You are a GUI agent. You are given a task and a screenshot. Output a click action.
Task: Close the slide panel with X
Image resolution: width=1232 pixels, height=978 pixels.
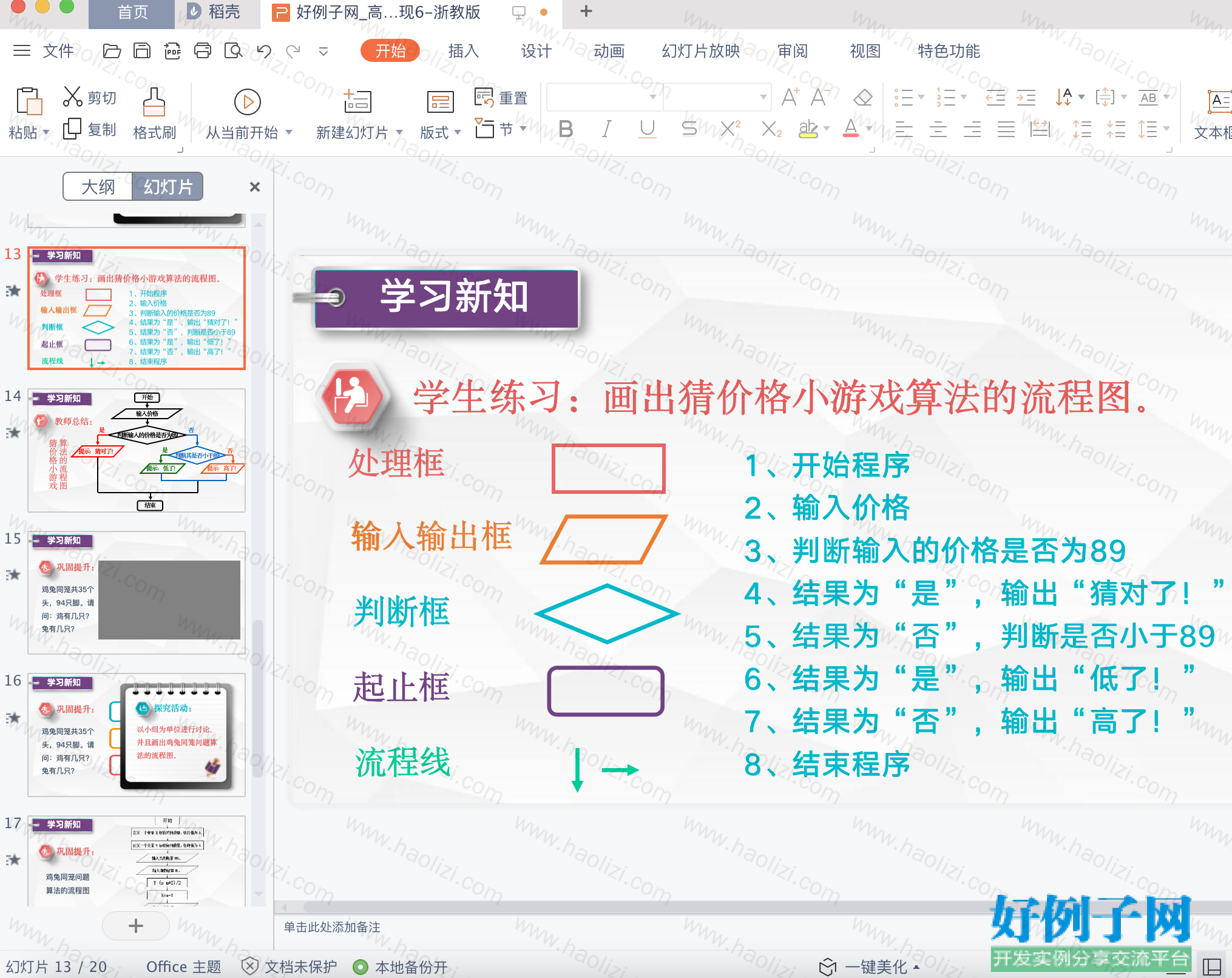255,187
